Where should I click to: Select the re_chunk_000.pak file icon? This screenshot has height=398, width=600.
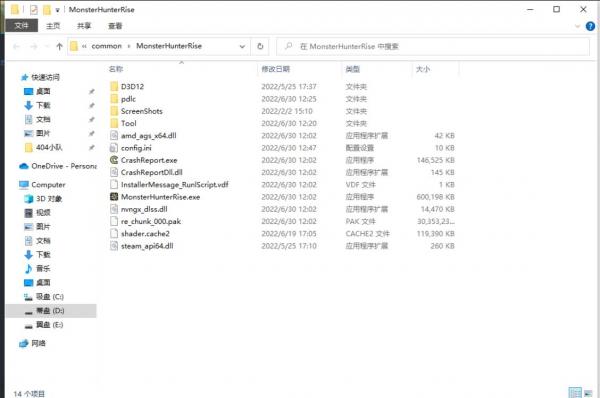pyautogui.click(x=114, y=221)
